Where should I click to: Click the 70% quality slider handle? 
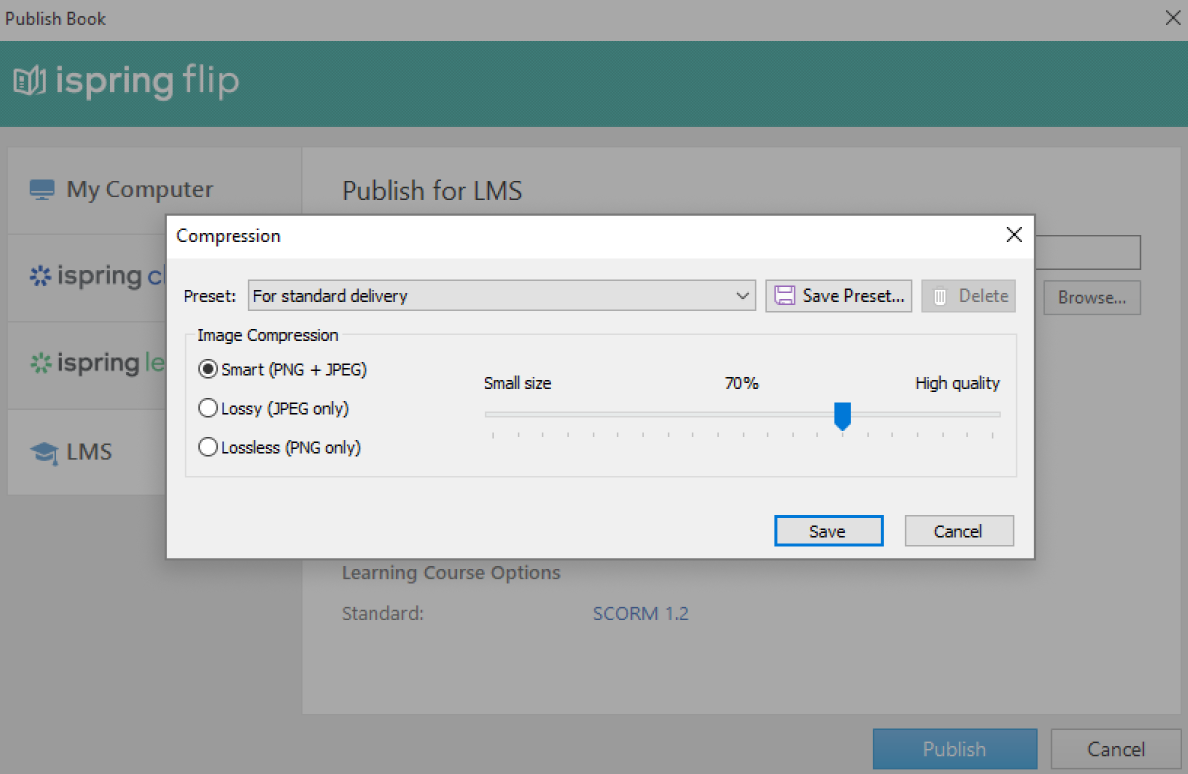[x=842, y=413]
